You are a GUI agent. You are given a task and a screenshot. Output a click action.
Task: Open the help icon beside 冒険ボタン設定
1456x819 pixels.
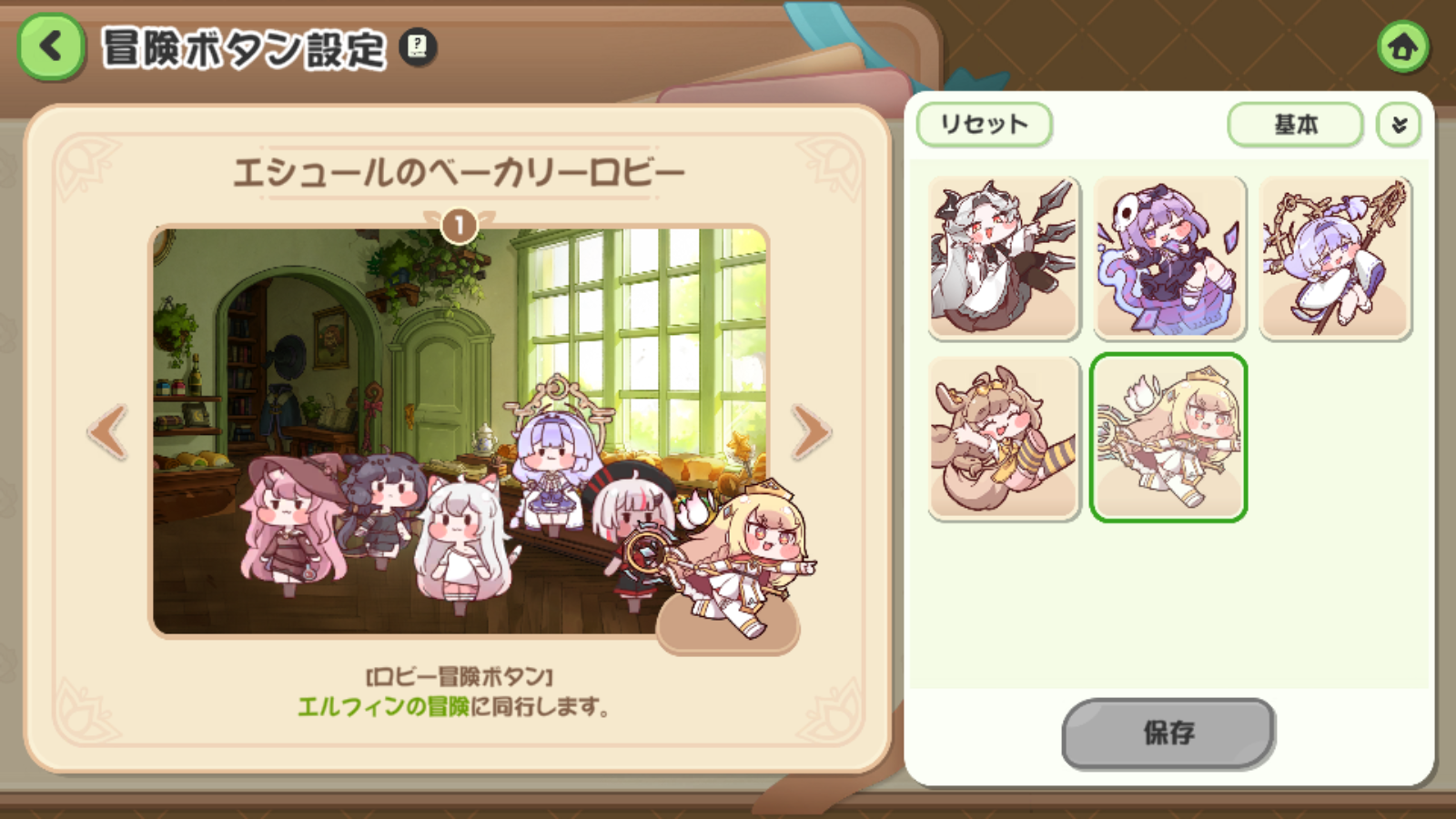pyautogui.click(x=418, y=46)
